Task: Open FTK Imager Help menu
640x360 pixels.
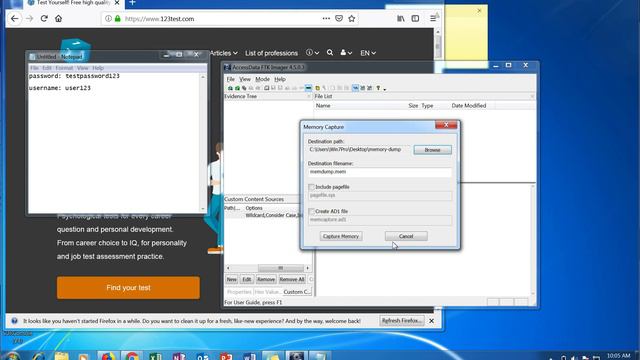Action: pyautogui.click(x=280, y=79)
